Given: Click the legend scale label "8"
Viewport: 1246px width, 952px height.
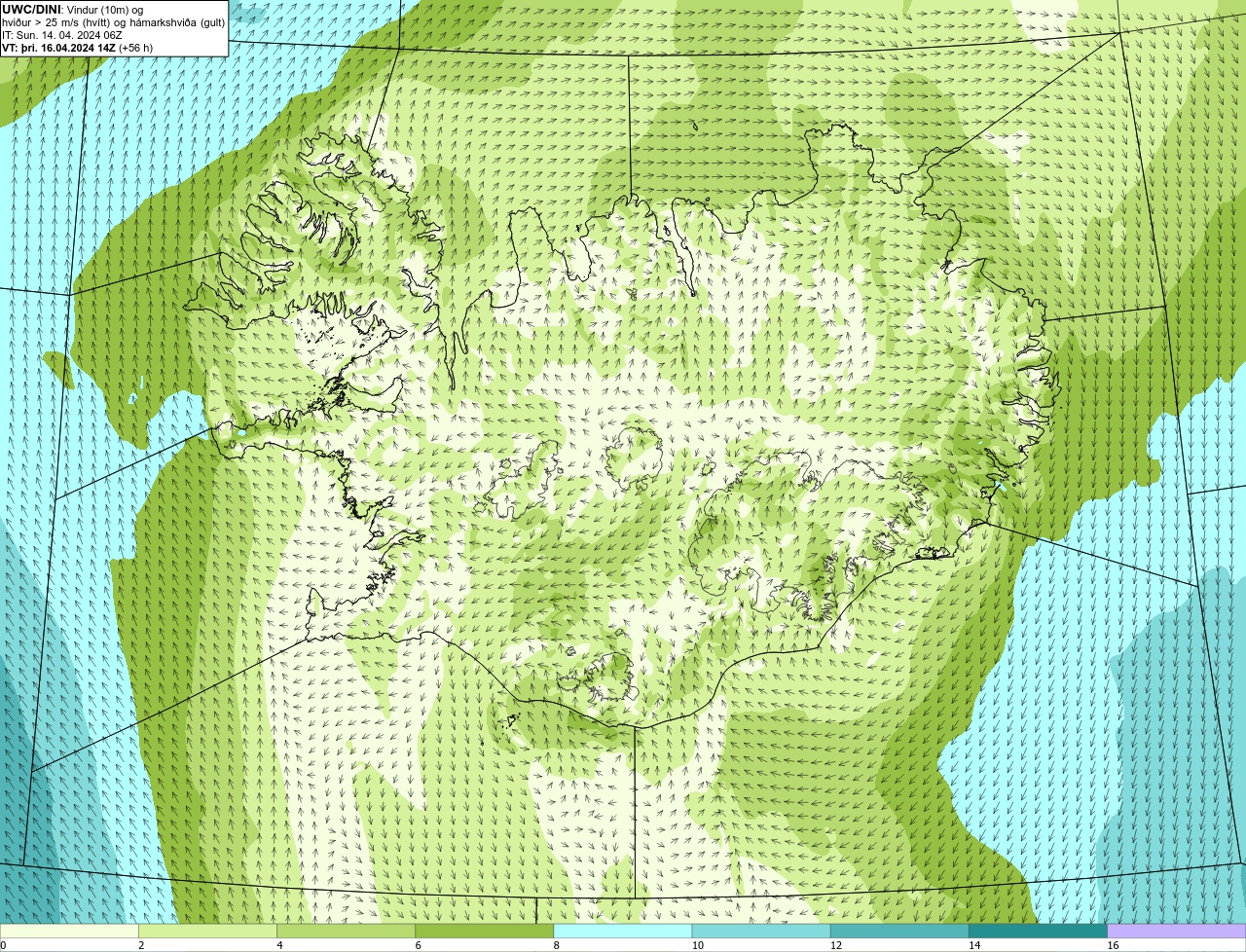Looking at the screenshot, I should 556,945.
